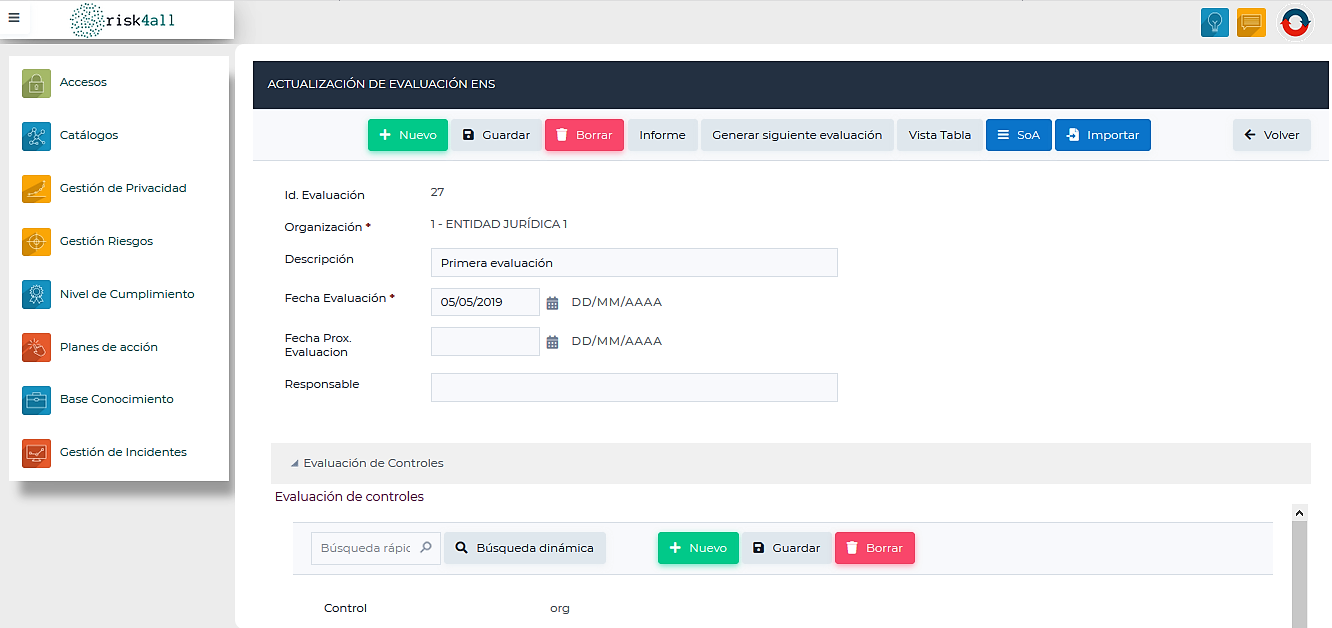
Task: Click the Id. Evaluación value '27'
Action: [438, 192]
